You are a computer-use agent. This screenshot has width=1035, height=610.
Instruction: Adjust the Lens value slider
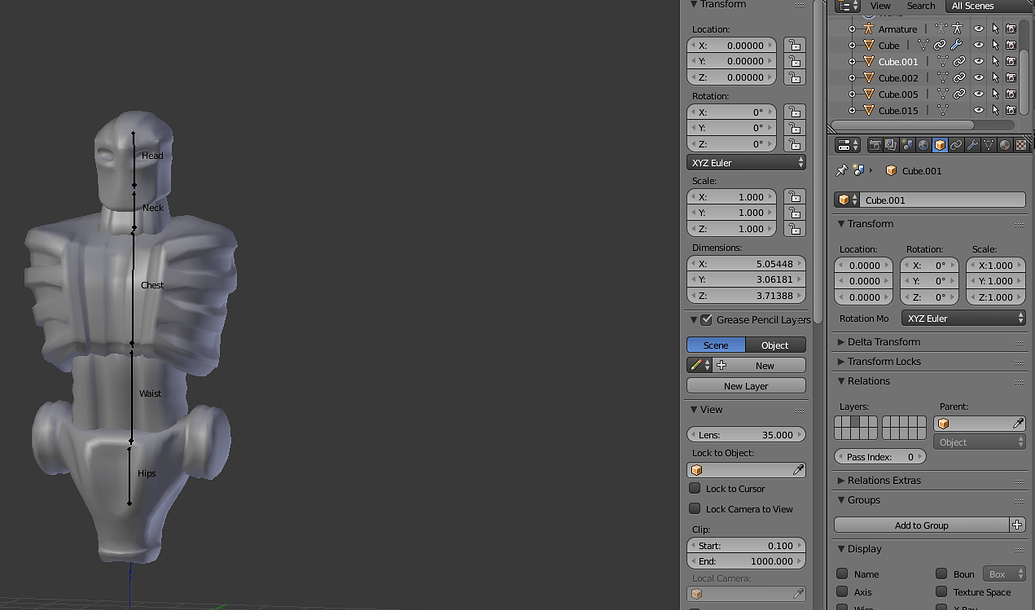click(x=745, y=434)
